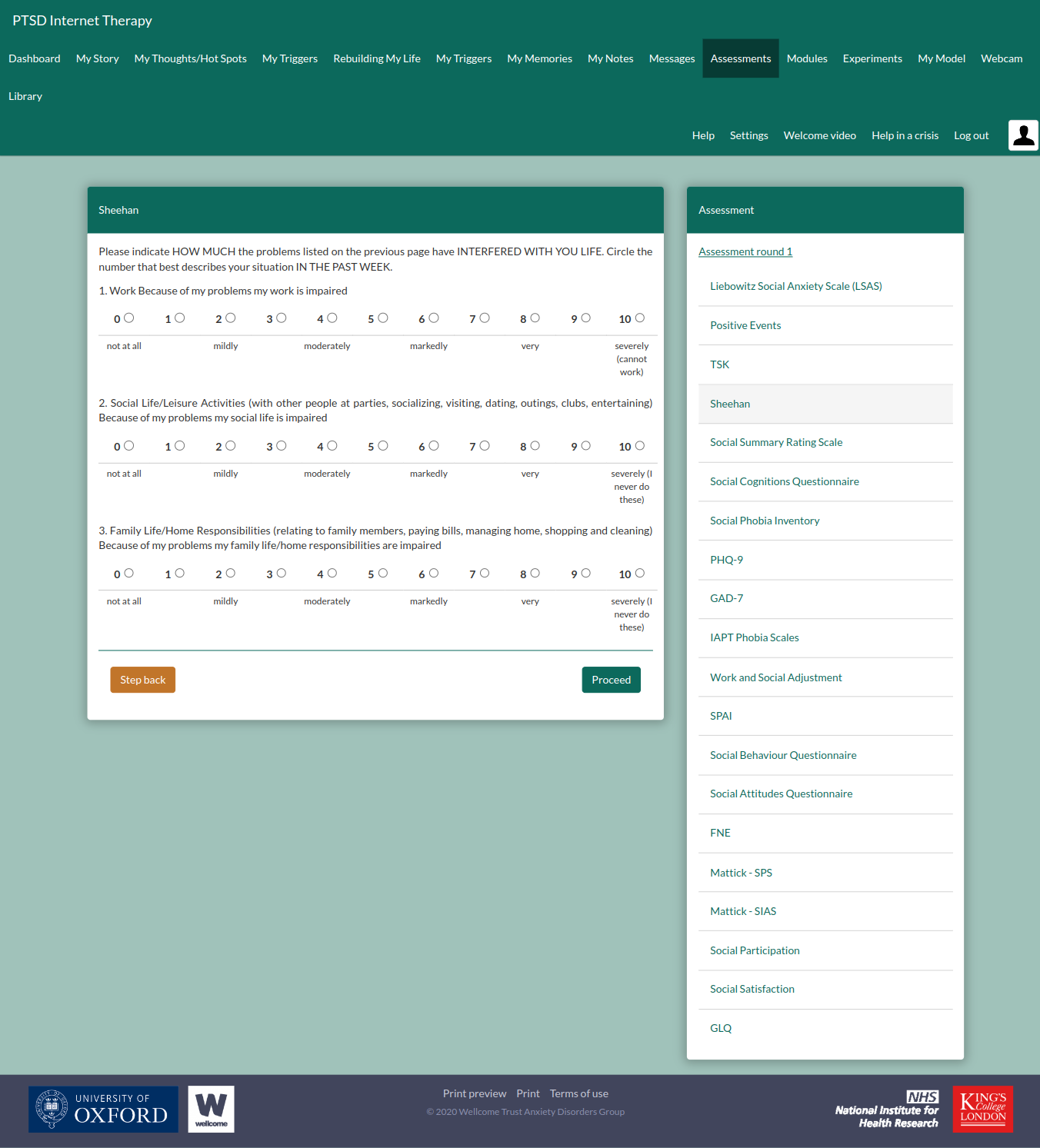The image size is (1040, 1148).
Task: Pick rating 8 for Work impairment question
Action: [x=535, y=318]
